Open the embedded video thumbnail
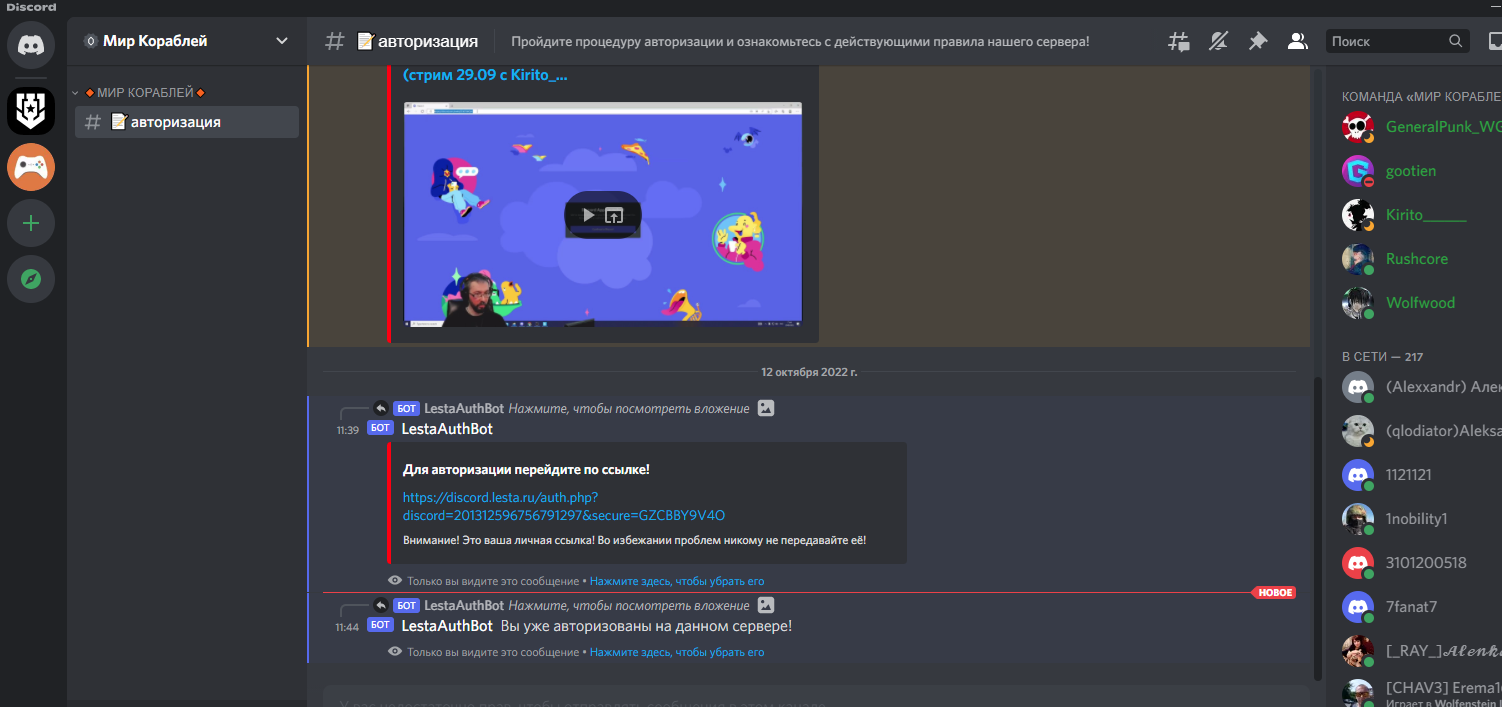Screen dimensions: 1502x707 [x=603, y=214]
